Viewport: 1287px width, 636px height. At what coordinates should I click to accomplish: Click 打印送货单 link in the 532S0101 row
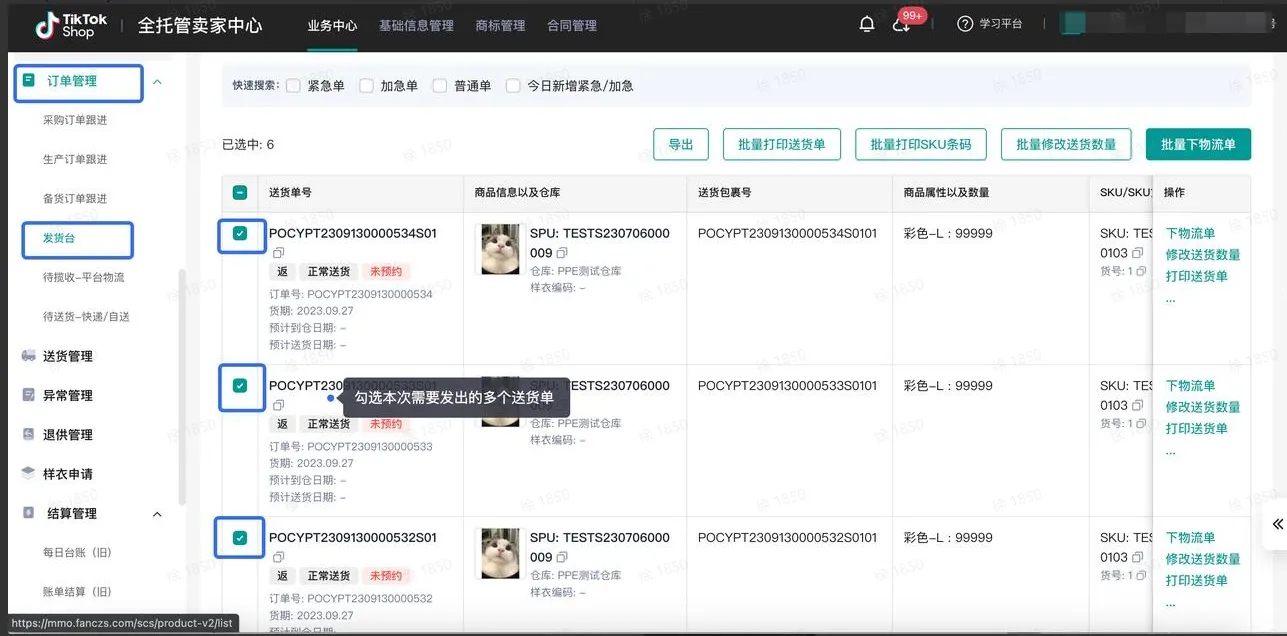pos(1196,580)
